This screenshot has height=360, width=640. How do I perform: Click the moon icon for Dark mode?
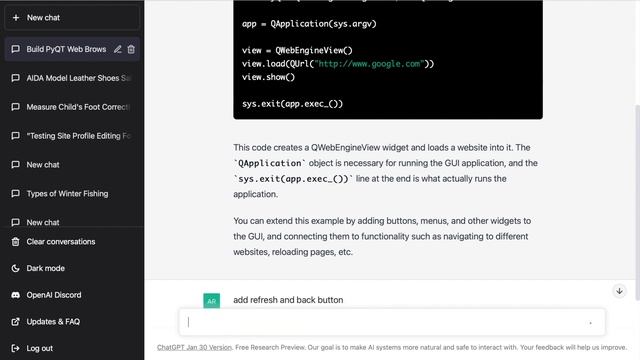coord(16,268)
